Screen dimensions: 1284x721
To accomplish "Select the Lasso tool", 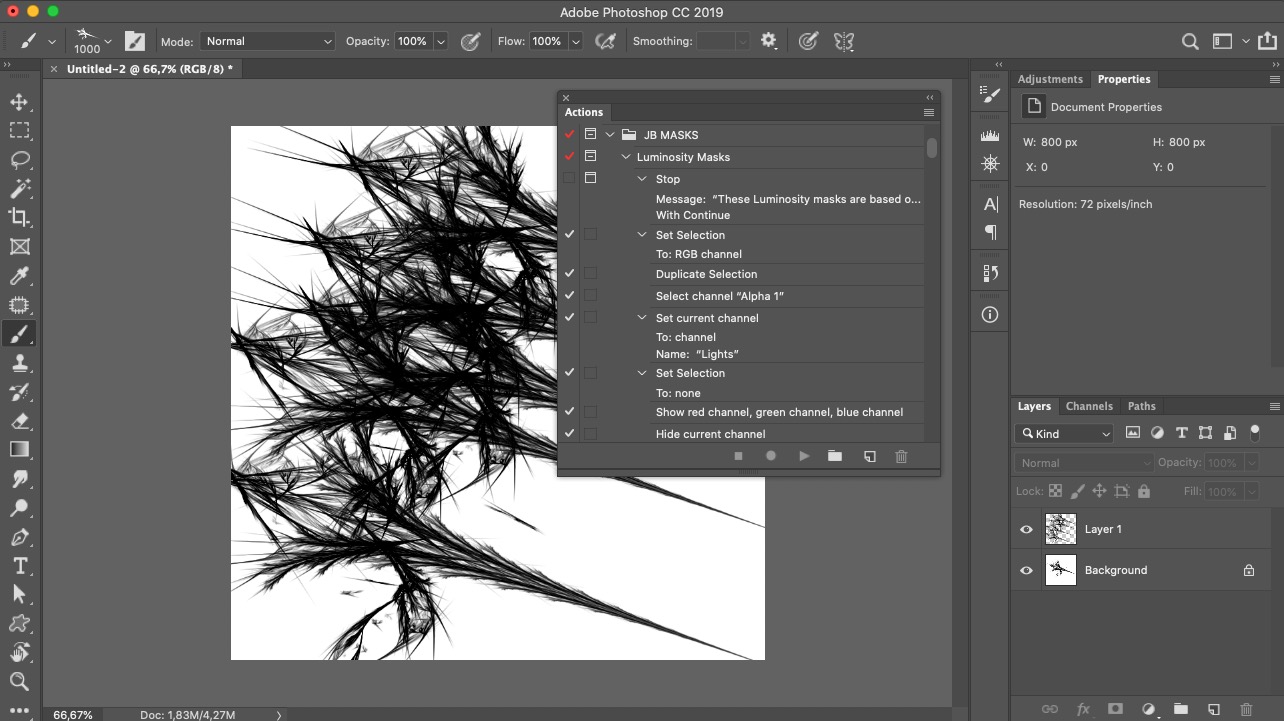I will 19,160.
